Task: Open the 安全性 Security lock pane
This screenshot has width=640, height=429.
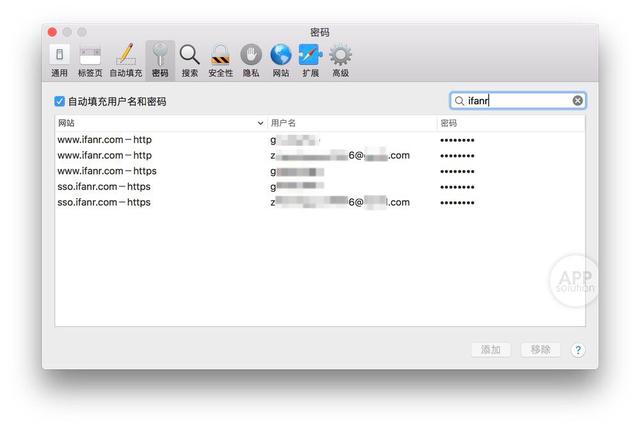Action: [220, 61]
